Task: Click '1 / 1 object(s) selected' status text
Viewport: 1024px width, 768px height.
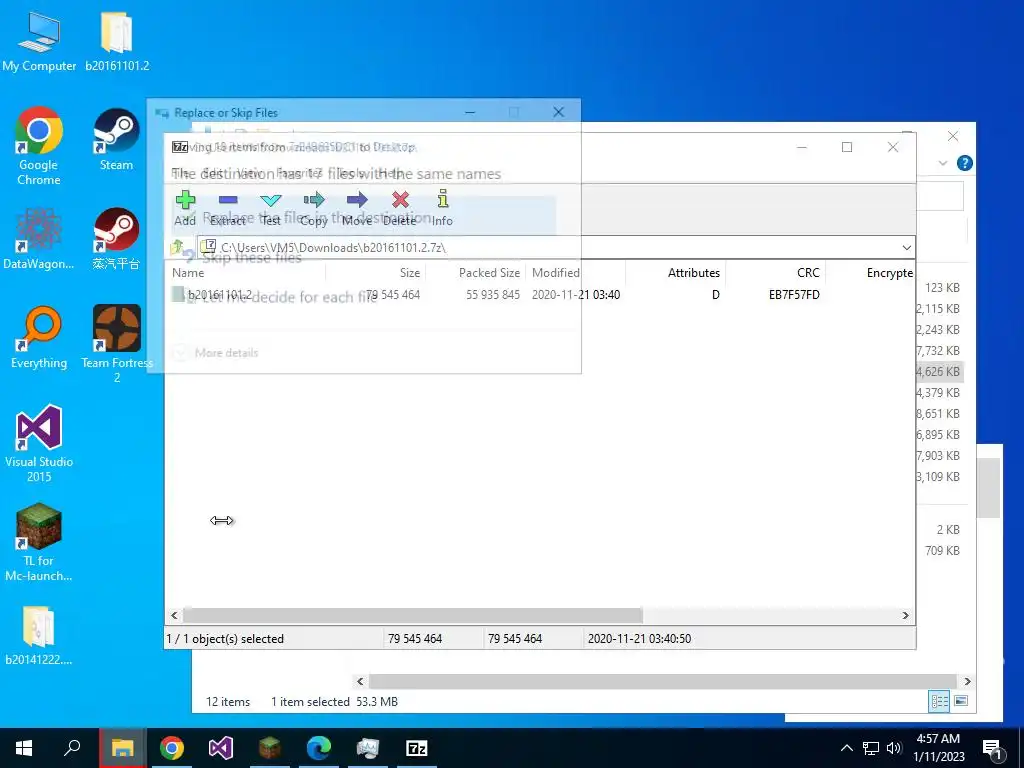Action: [225, 639]
